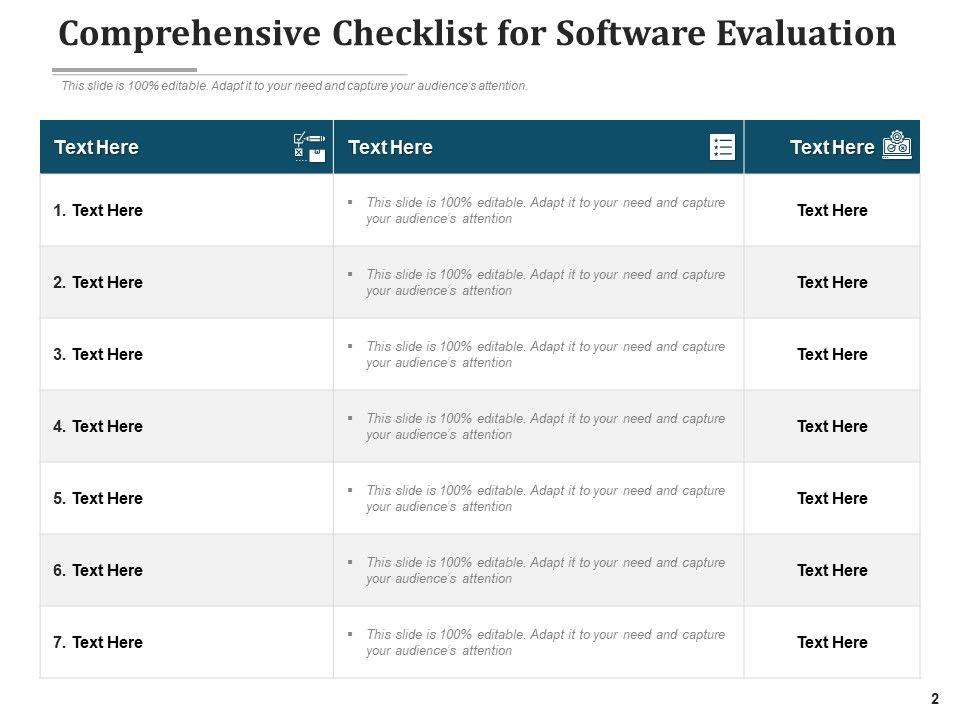The image size is (960, 720).
Task: Select the '3. Text Here' row label
Action: [98, 355]
